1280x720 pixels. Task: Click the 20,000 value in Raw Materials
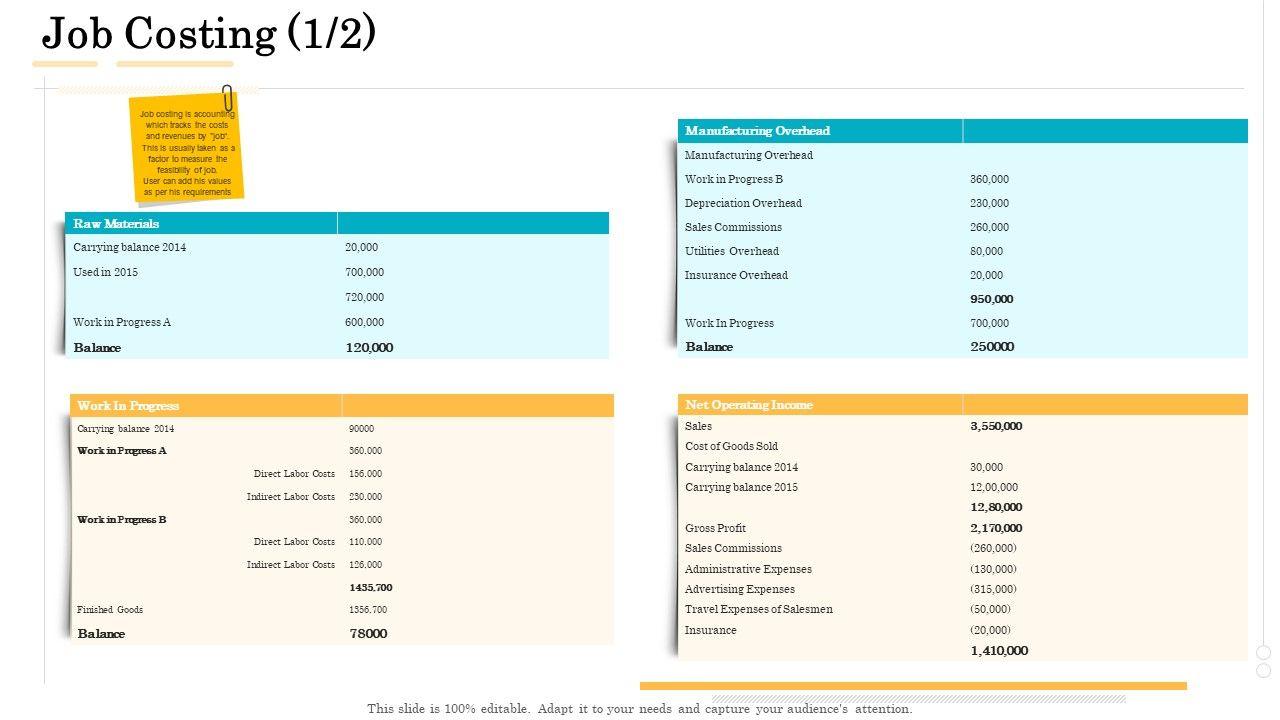tap(362, 247)
